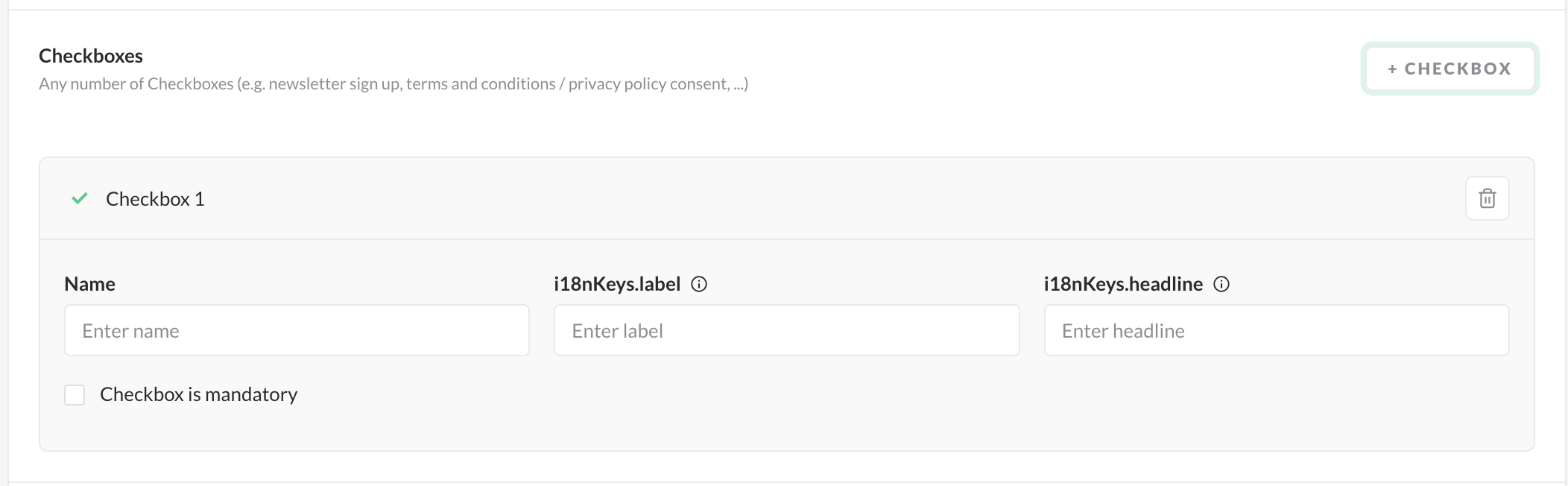Focus the Enter headline input field
The width and height of the screenshot is (1568, 486).
click(1276, 330)
